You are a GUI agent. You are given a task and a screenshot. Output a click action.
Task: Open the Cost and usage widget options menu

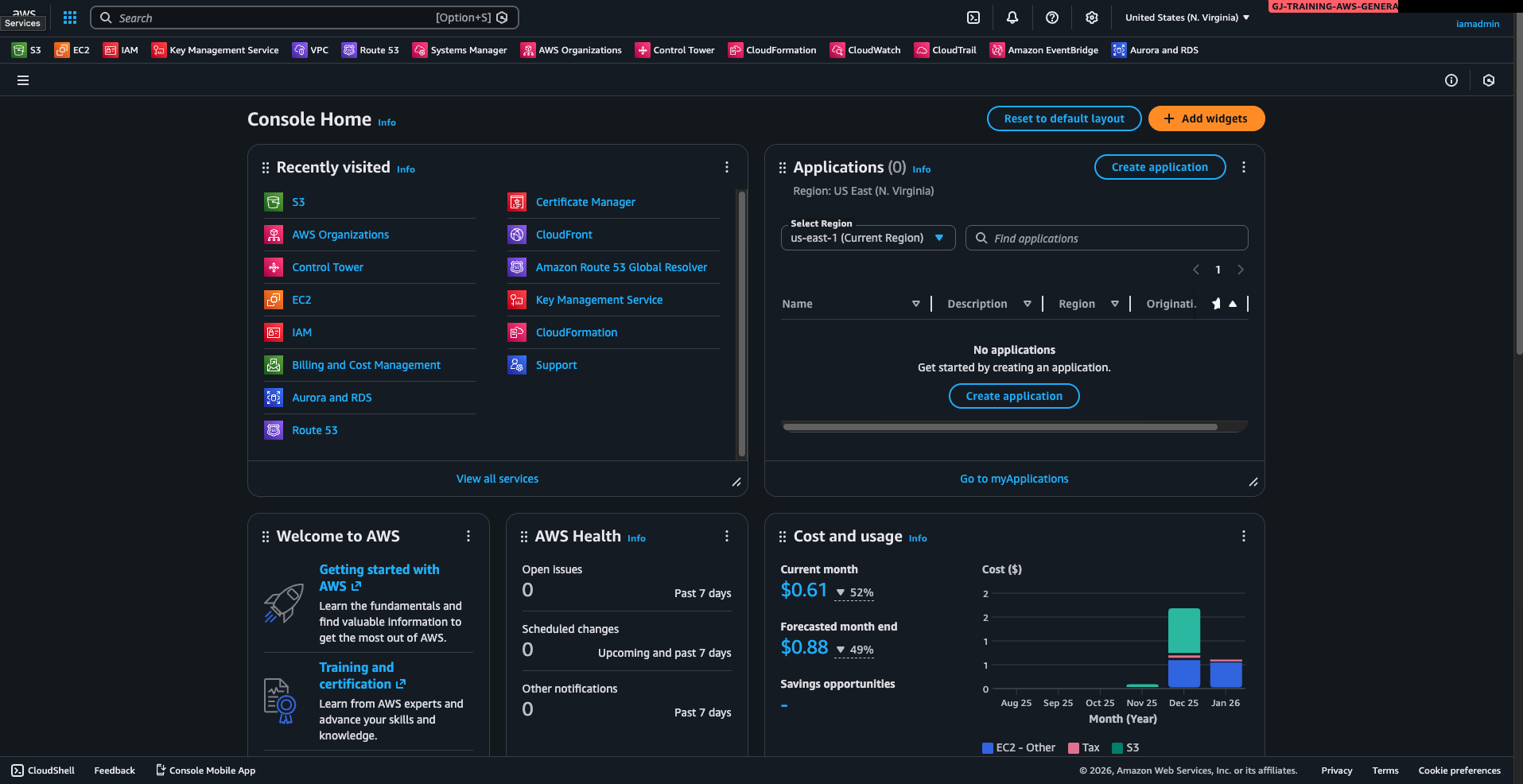[x=1244, y=536]
